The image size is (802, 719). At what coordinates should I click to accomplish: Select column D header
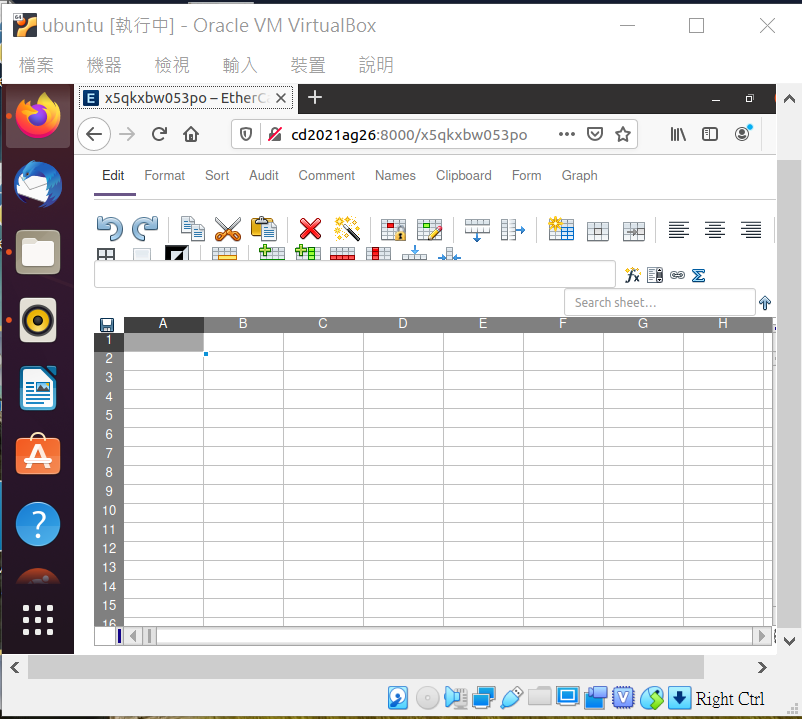click(x=403, y=324)
